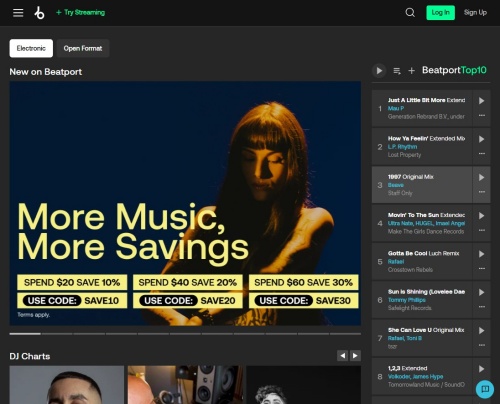Switch to the Open Format tab
500x404 pixels.
pyautogui.click(x=83, y=48)
